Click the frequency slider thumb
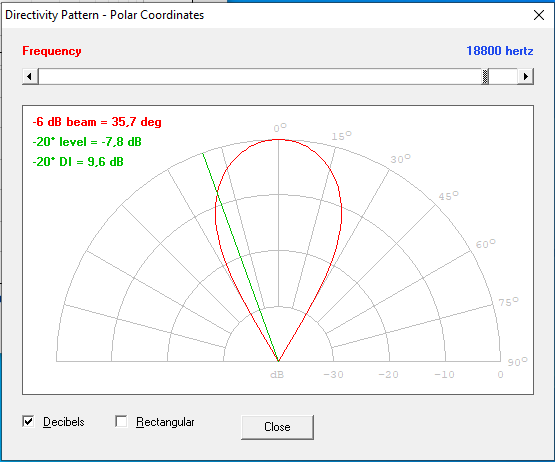Image resolution: width=555 pixels, height=462 pixels. 485,76
